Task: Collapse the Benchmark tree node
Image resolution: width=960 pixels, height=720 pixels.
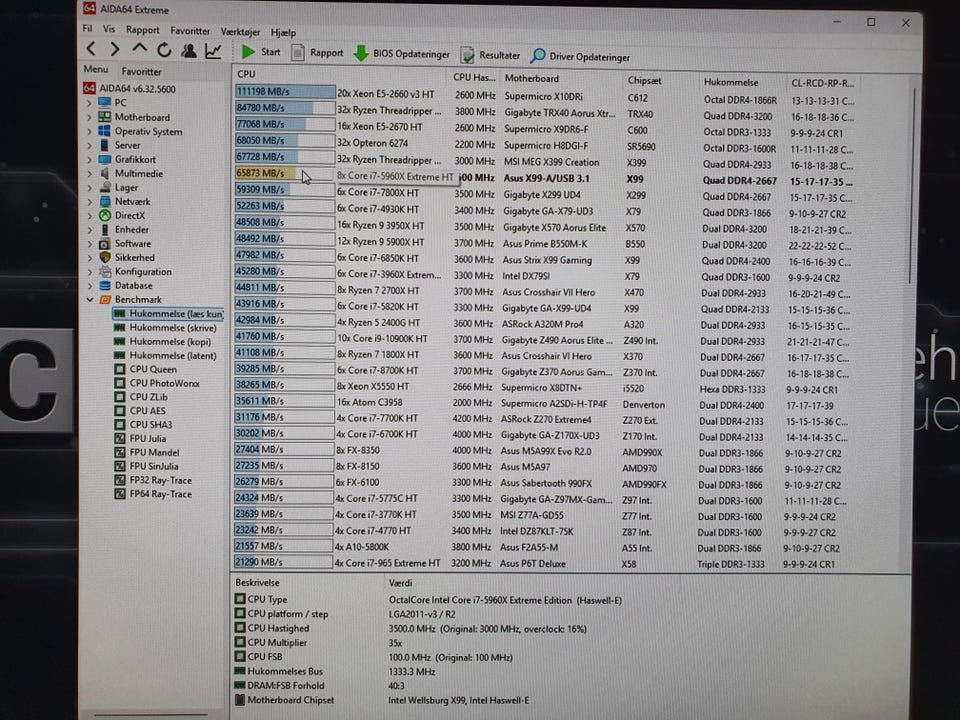Action: click(90, 299)
